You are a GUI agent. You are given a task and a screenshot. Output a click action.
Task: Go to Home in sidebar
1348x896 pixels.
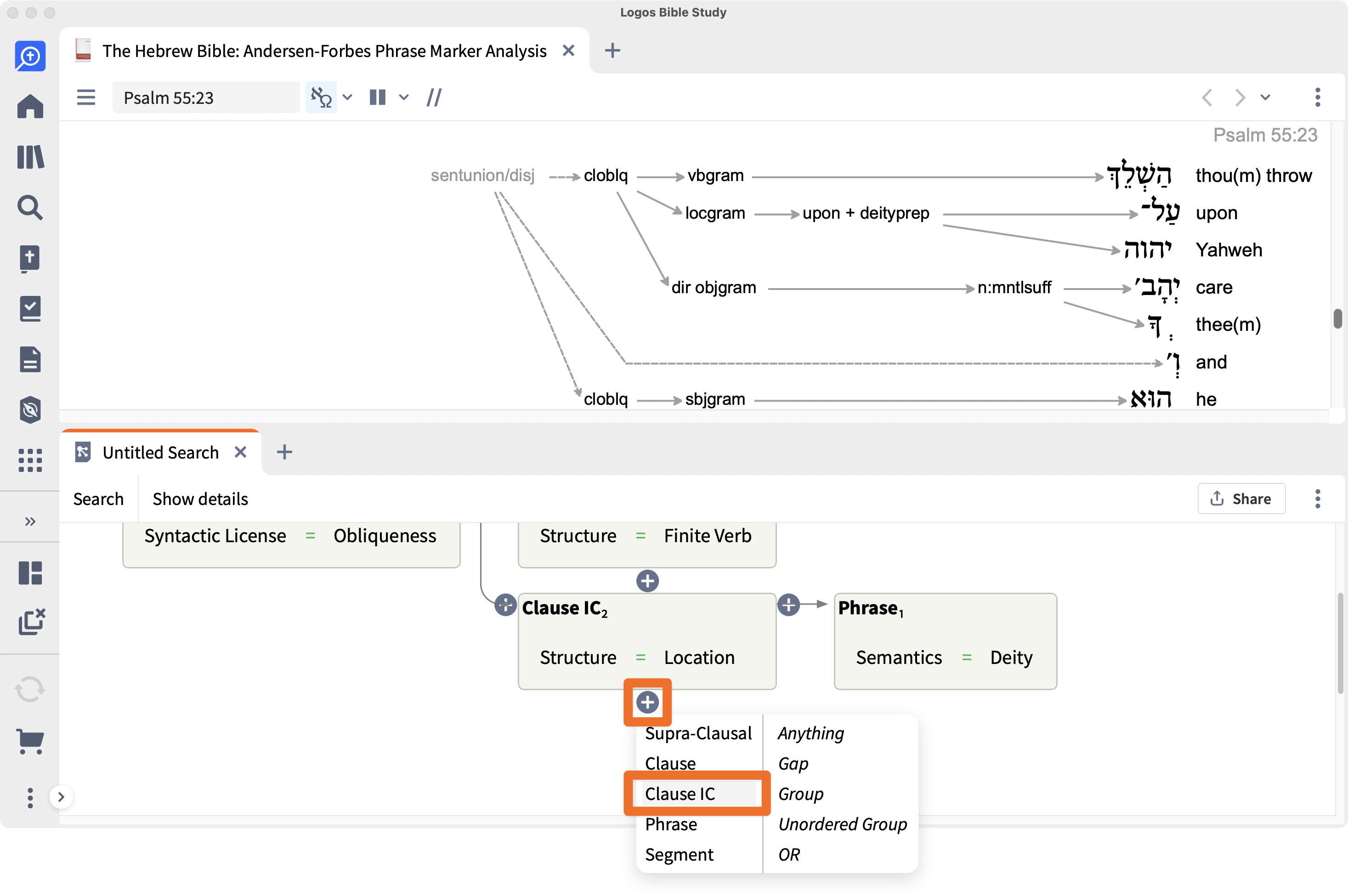click(30, 106)
